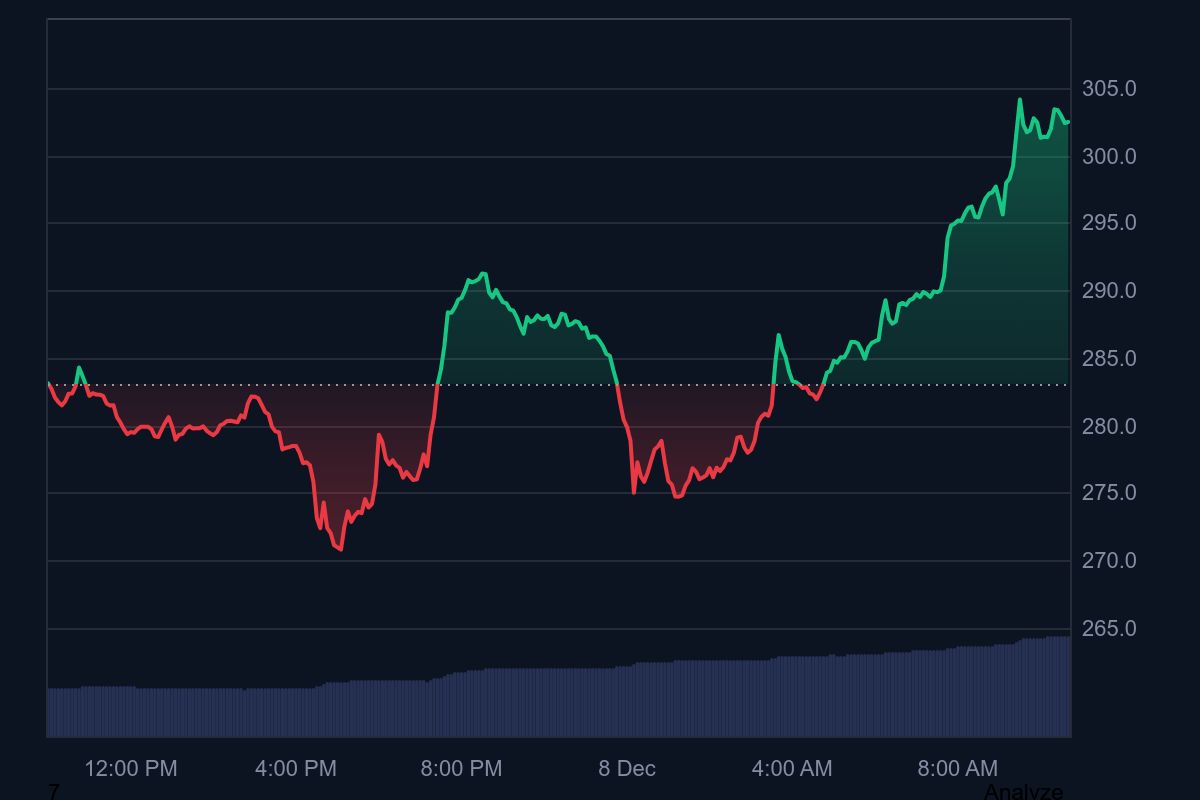The height and width of the screenshot is (800, 1200).
Task: Click the 8 Dec date axis marker
Action: tap(627, 768)
